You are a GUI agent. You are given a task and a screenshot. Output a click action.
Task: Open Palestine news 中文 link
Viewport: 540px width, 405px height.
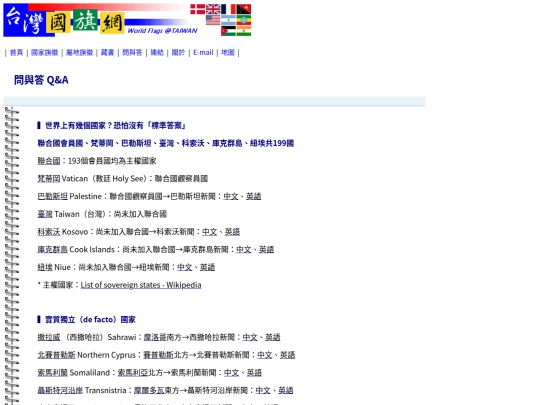(x=231, y=196)
